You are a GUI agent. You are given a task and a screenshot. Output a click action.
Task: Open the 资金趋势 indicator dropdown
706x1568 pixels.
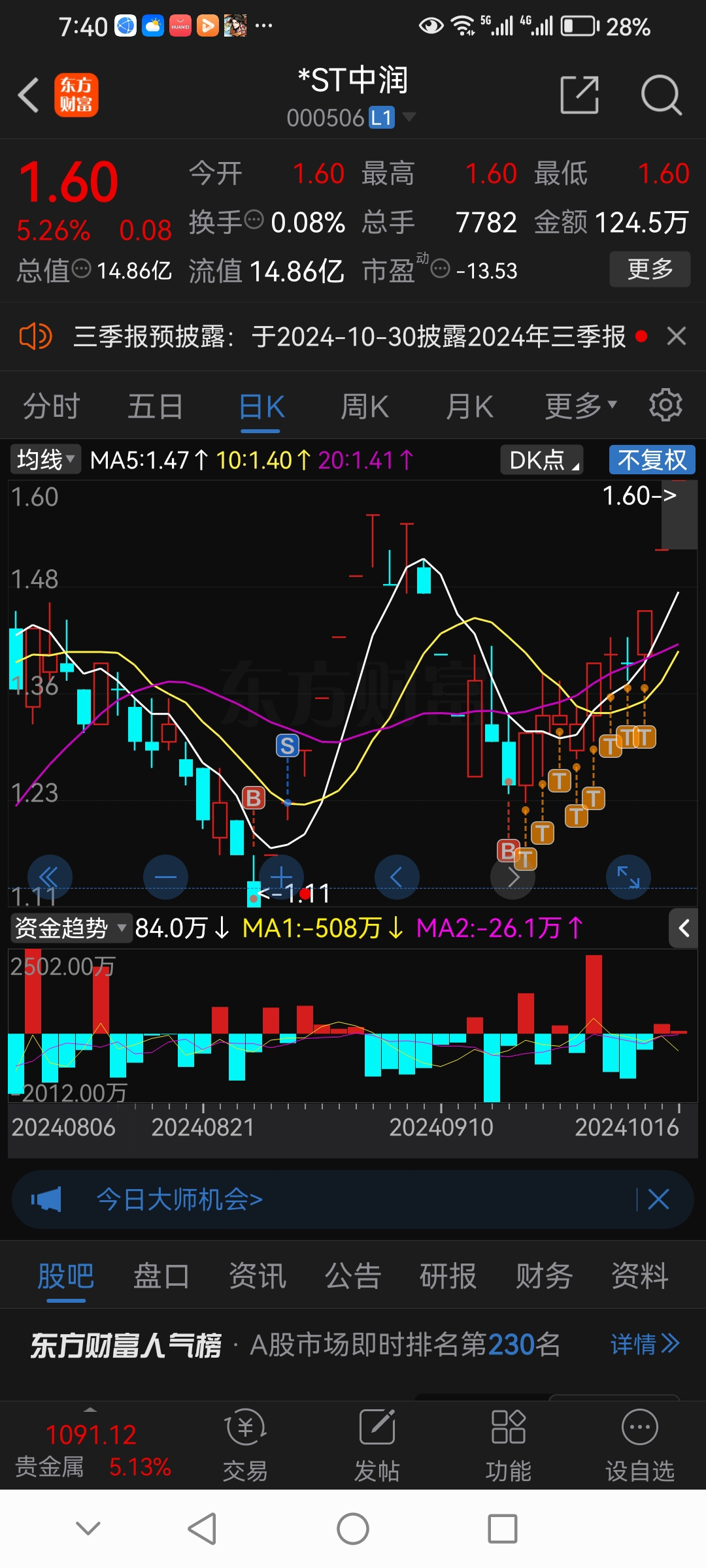click(71, 928)
